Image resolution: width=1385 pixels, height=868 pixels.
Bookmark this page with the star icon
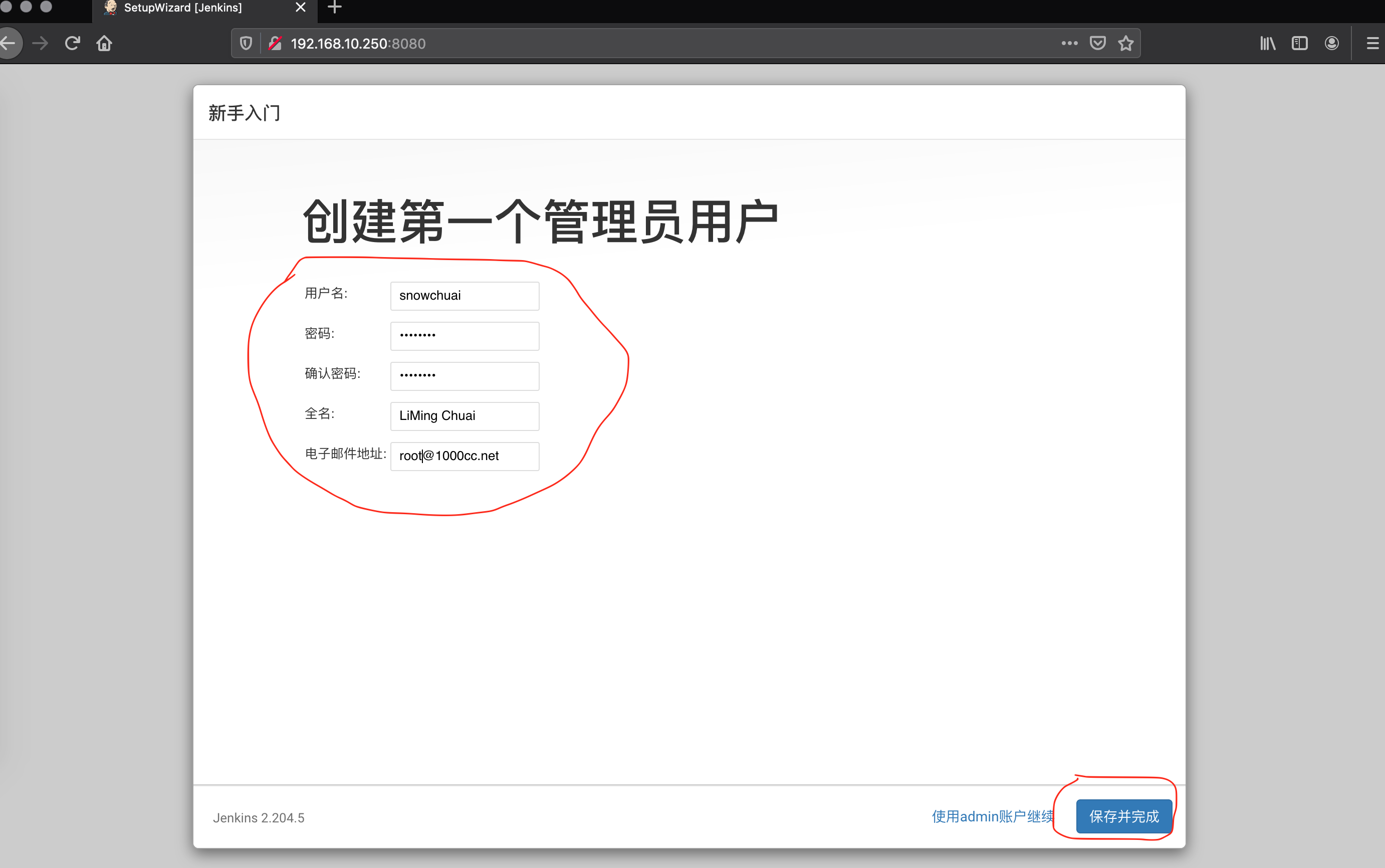coord(1125,43)
